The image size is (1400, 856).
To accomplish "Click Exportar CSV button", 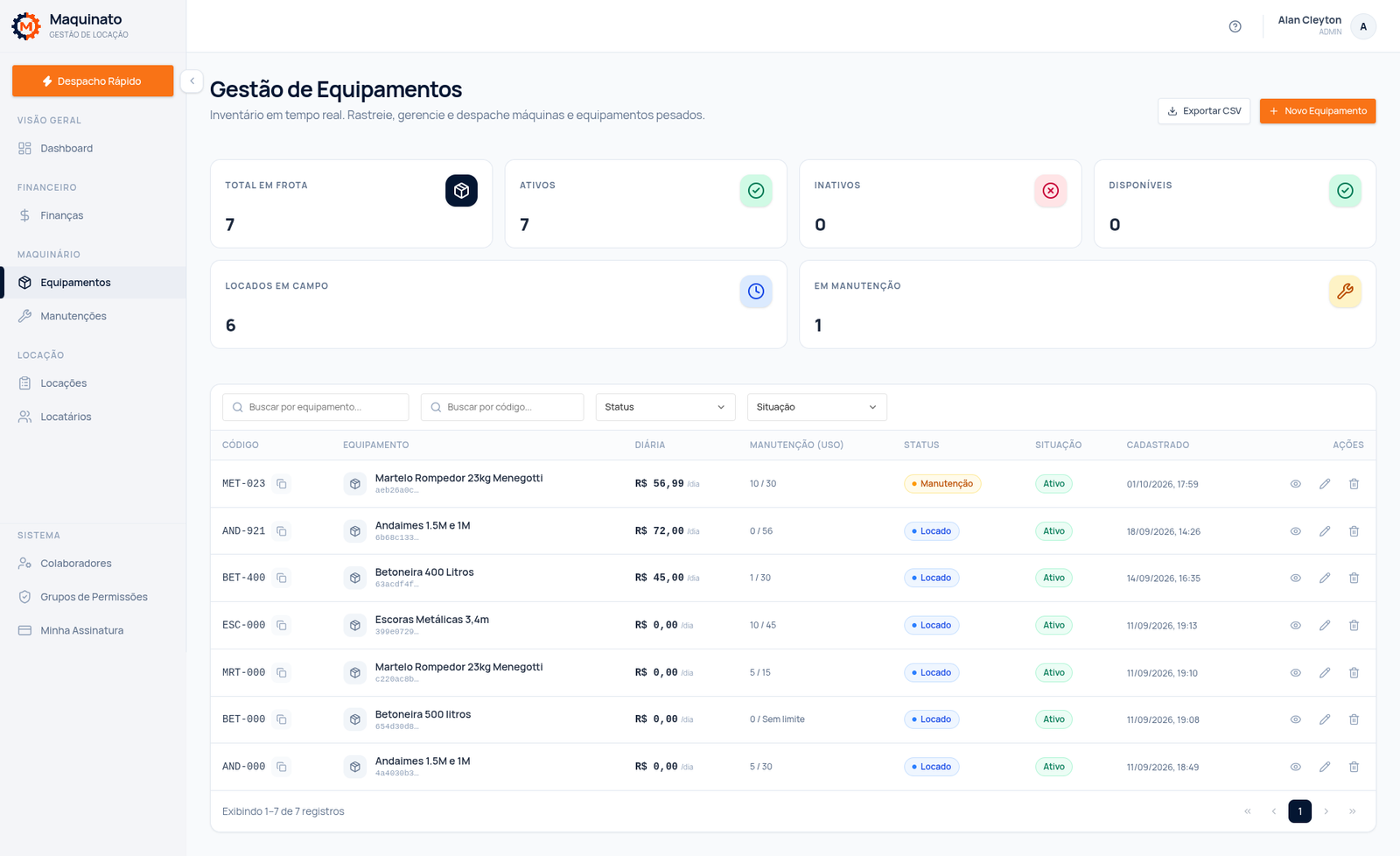I will point(1204,111).
